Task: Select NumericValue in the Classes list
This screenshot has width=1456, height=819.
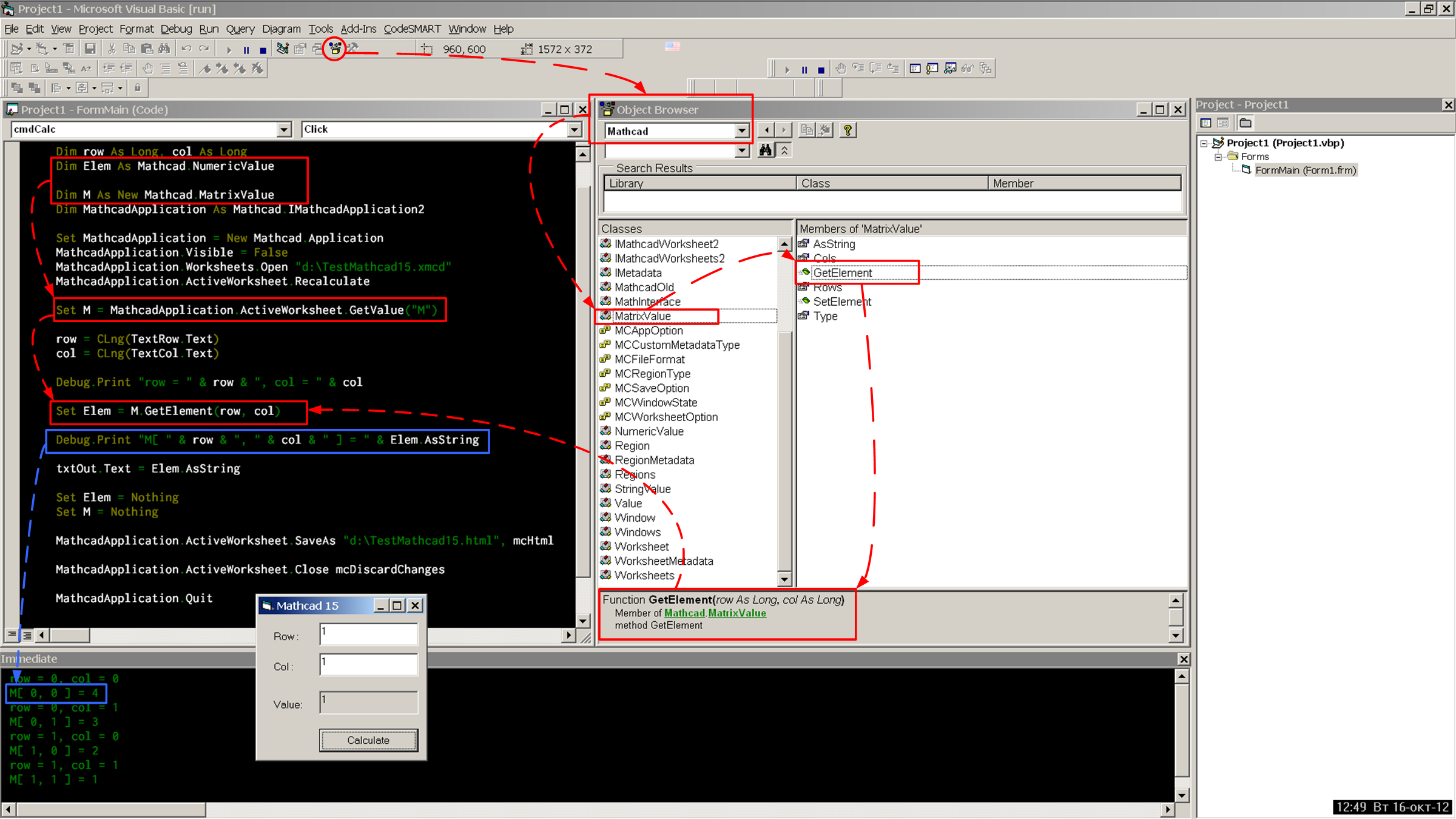Action: point(649,431)
